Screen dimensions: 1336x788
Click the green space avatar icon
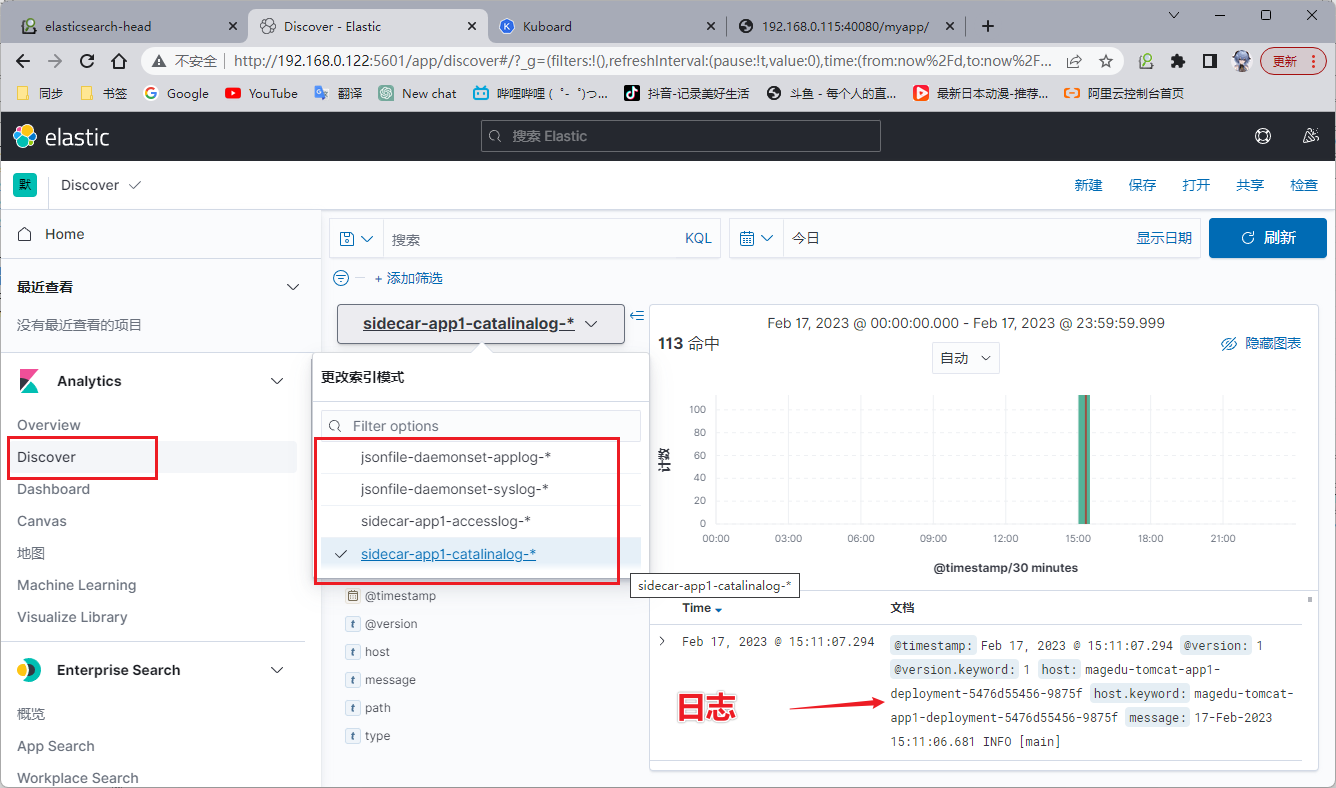coord(24,185)
